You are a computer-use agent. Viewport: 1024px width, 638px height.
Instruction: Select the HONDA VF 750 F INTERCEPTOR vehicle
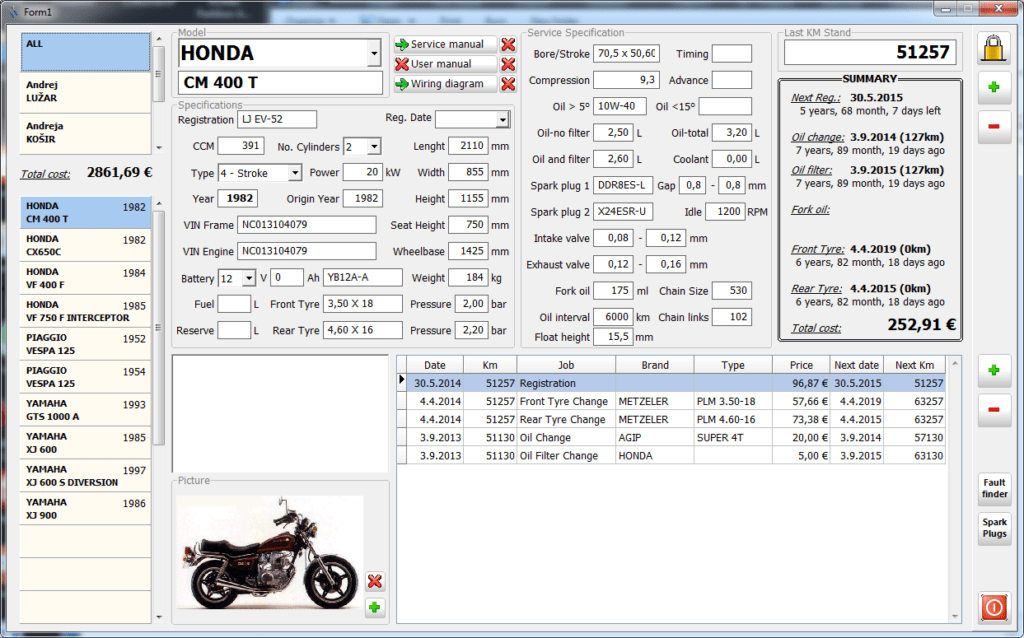(x=86, y=311)
